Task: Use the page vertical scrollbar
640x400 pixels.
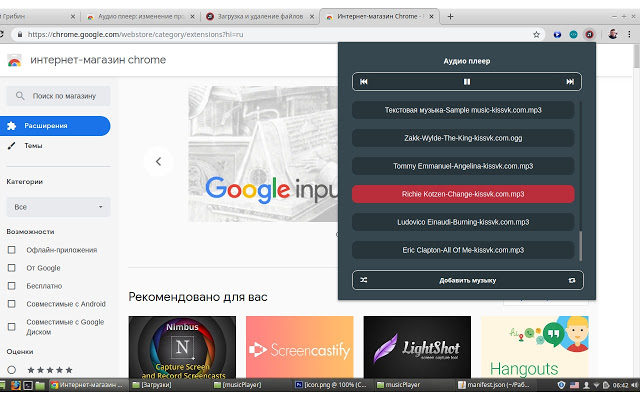Action: coord(637,57)
